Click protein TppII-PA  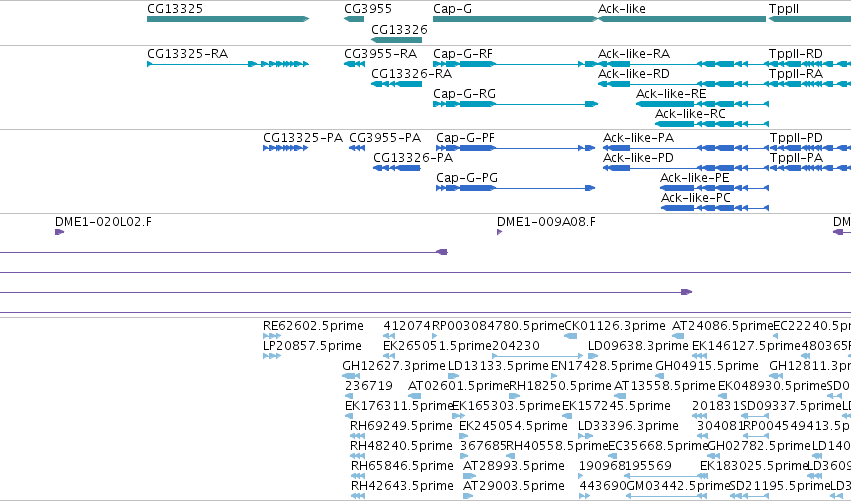[808, 168]
